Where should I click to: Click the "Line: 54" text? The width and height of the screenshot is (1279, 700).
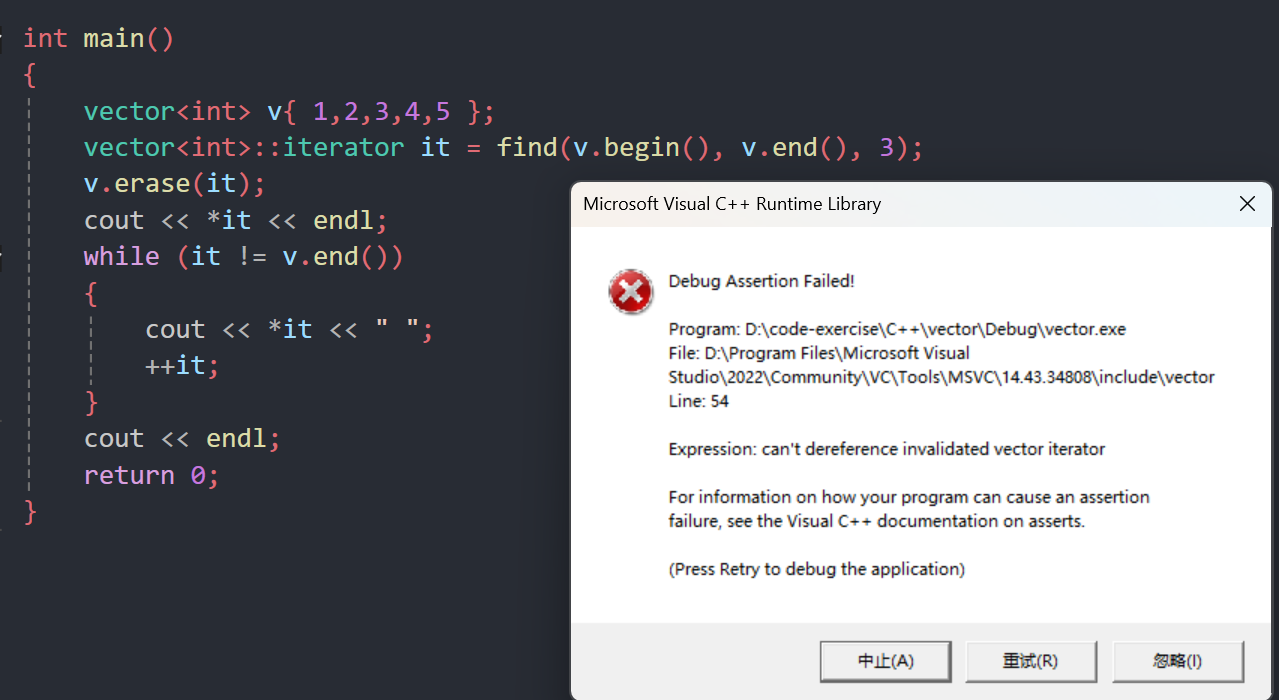click(x=699, y=401)
